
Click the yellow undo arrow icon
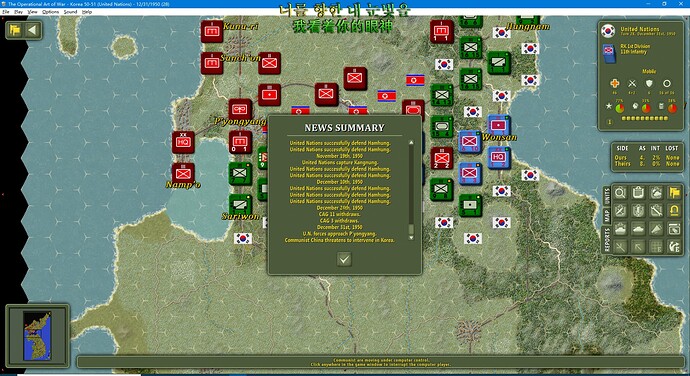click(675, 210)
